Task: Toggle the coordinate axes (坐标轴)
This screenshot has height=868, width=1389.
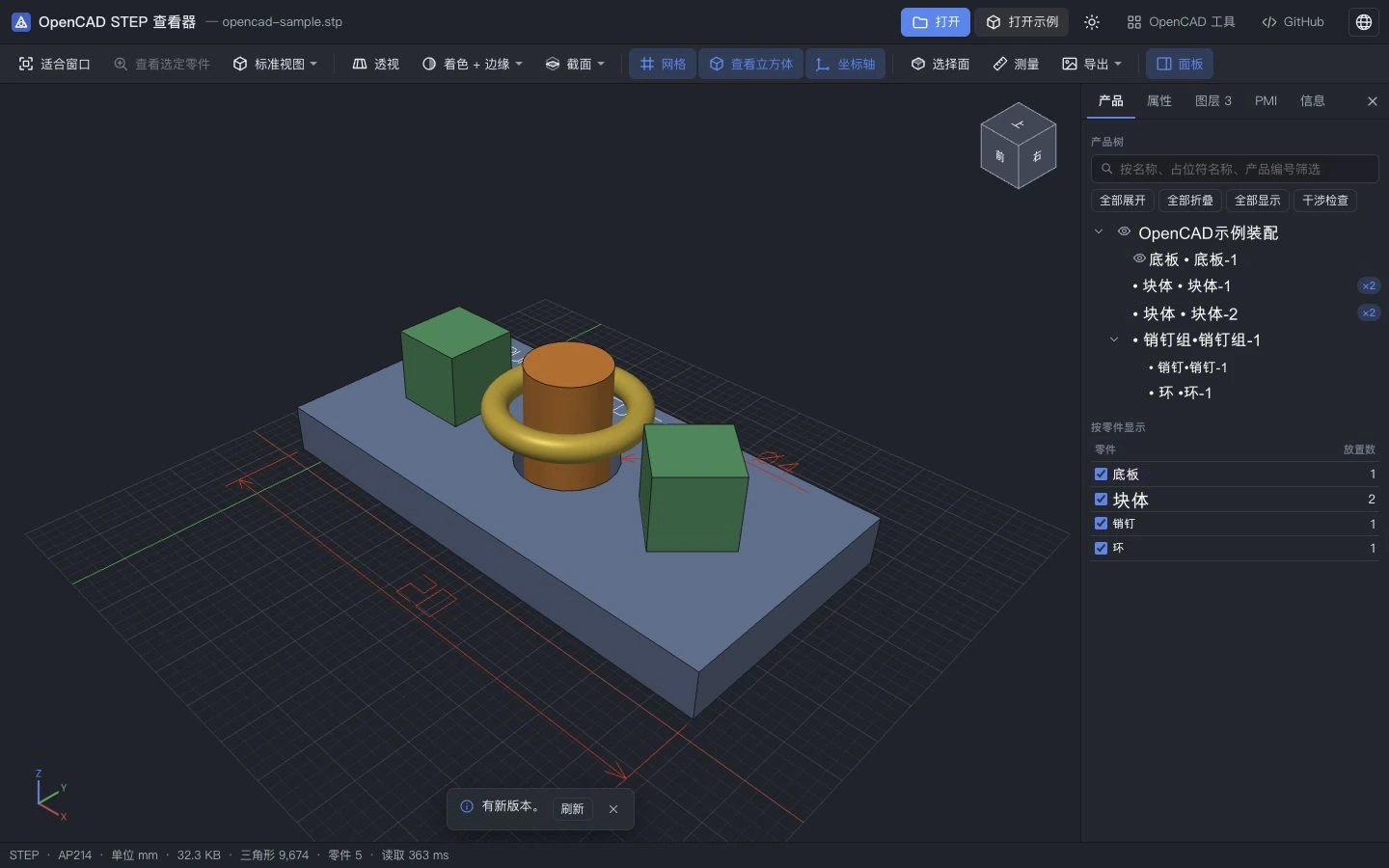Action: click(845, 64)
